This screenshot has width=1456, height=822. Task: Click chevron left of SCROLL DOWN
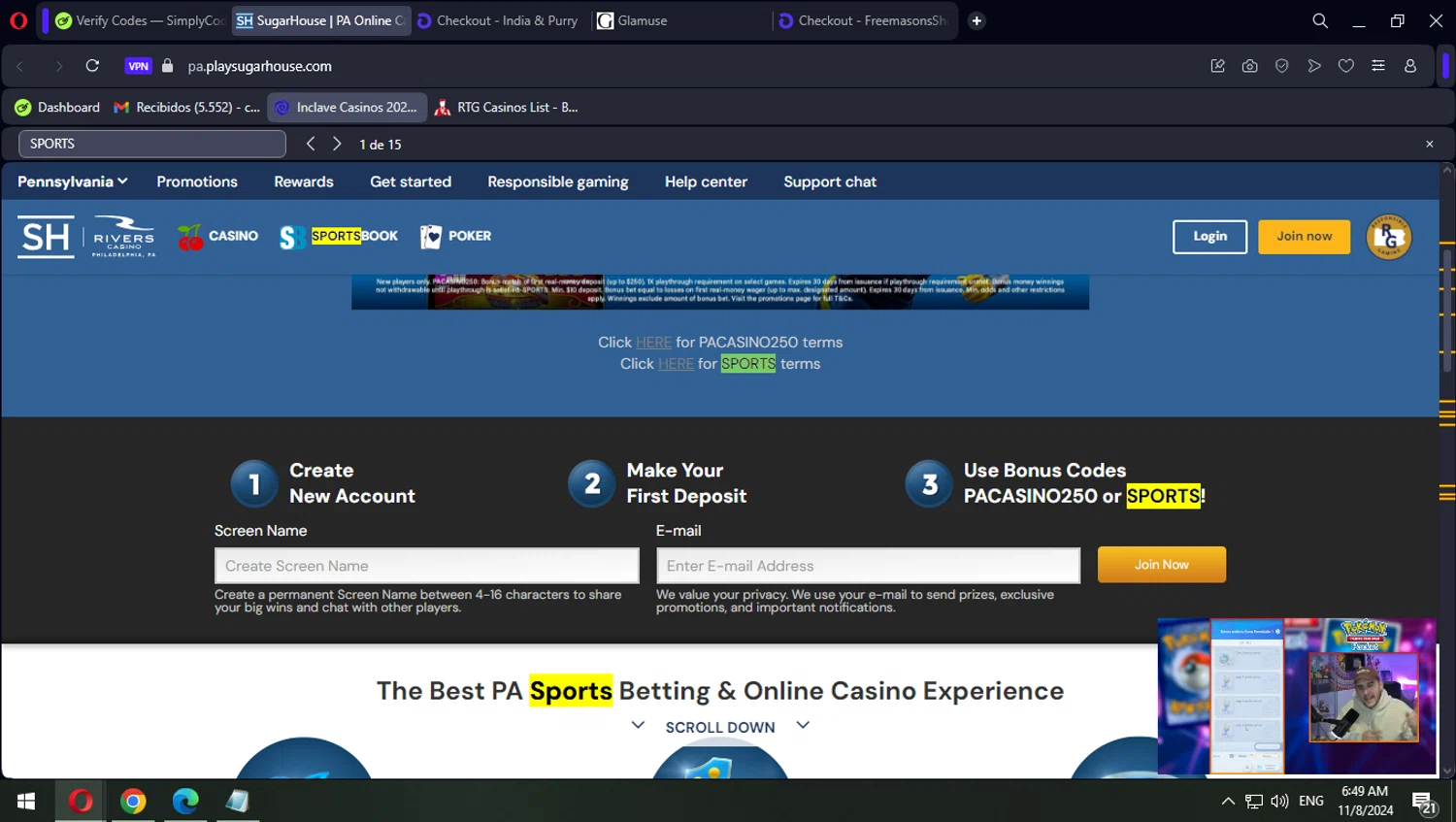pos(638,725)
